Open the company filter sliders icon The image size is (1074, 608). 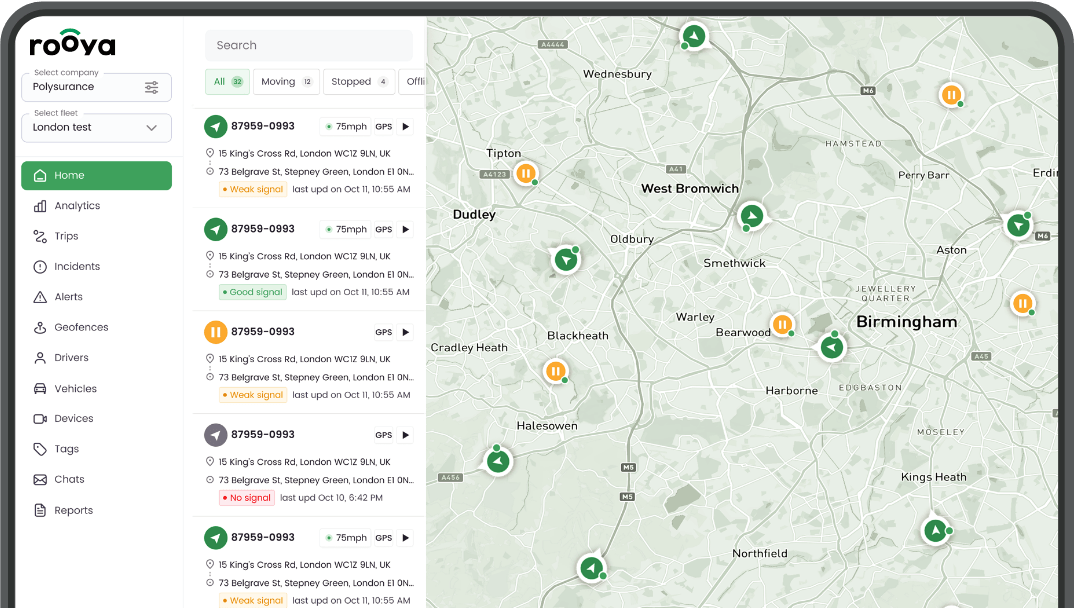(x=151, y=87)
